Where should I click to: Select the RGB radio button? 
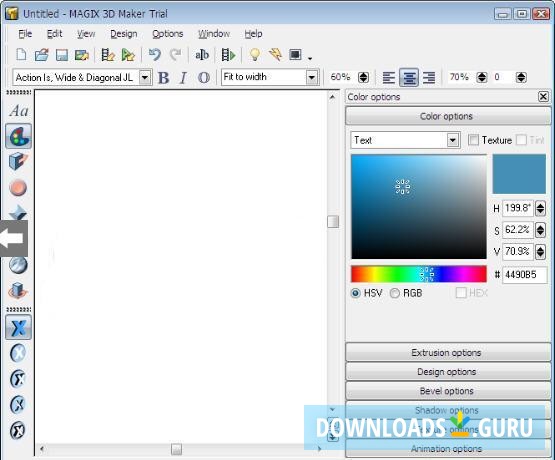click(395, 293)
